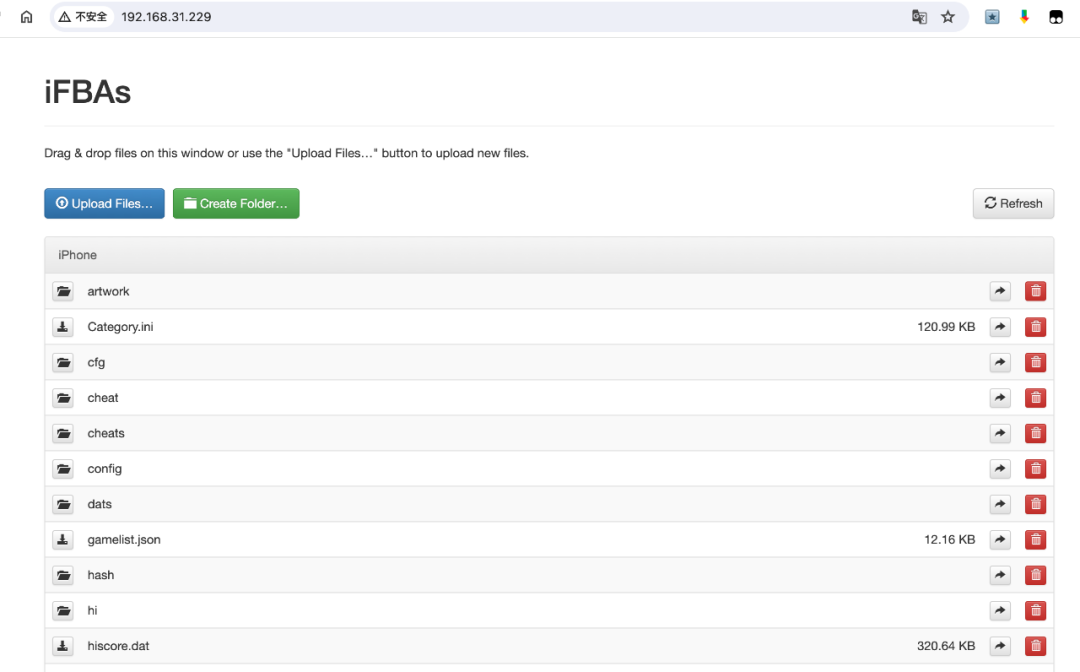
Task: Open the black mask-shaped browser extension
Action: [1056, 17]
